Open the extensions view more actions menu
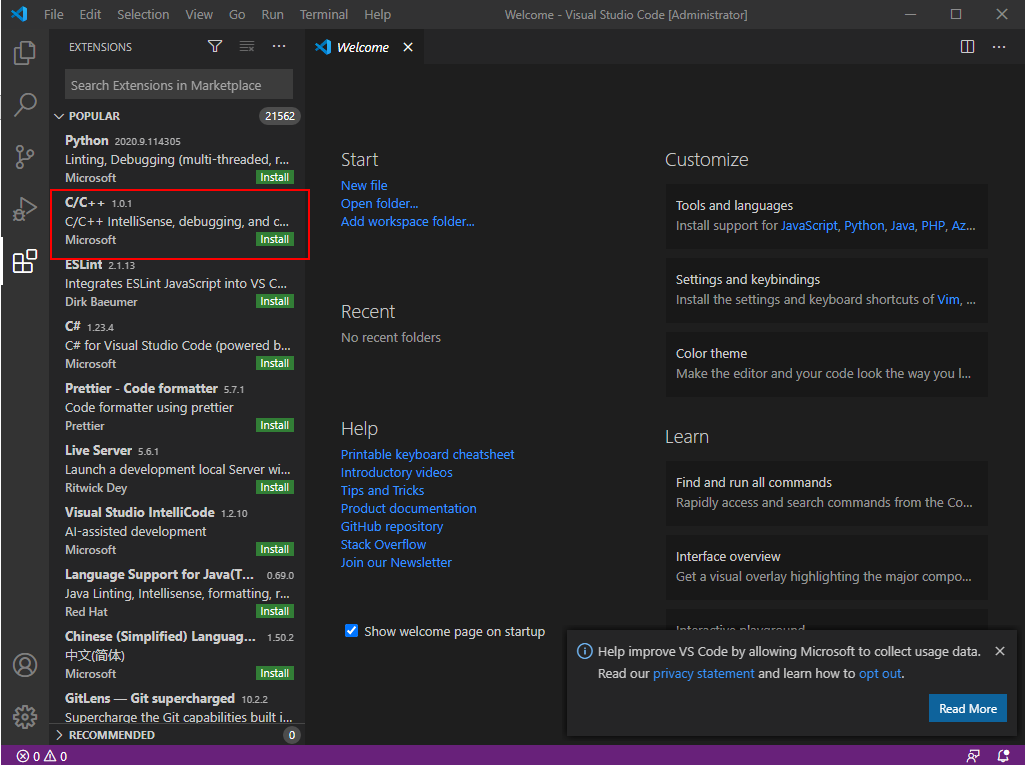The height and width of the screenshot is (765, 1025). (x=279, y=47)
